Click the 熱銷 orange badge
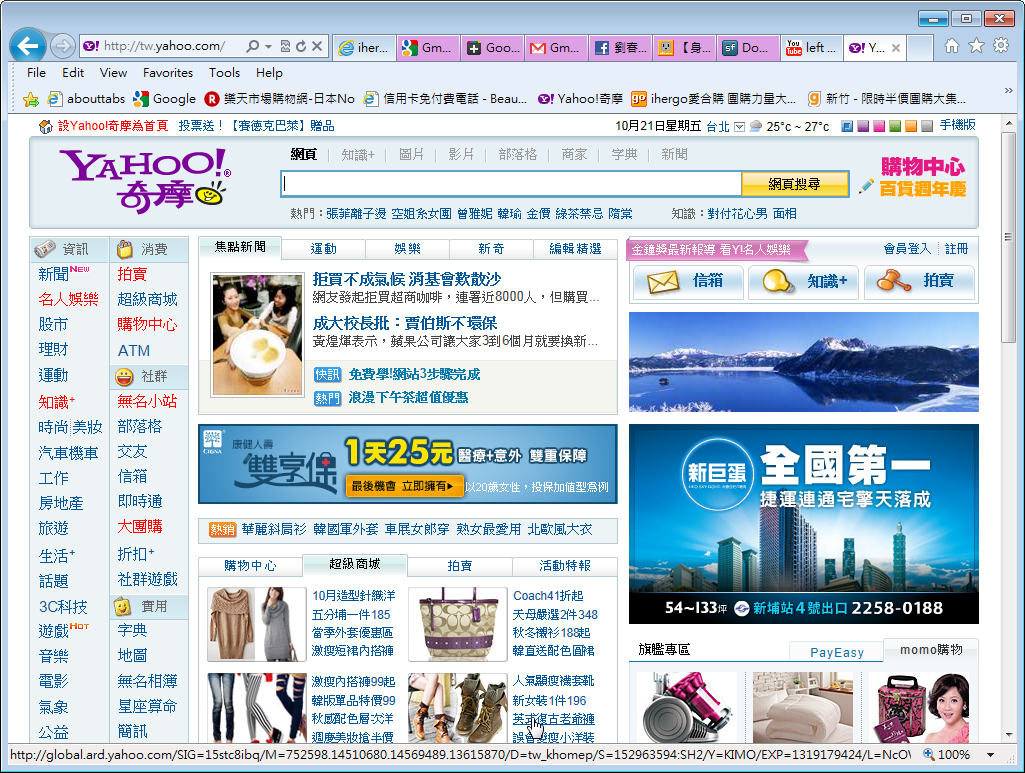Viewport: 1025px width, 773px height. click(222, 529)
